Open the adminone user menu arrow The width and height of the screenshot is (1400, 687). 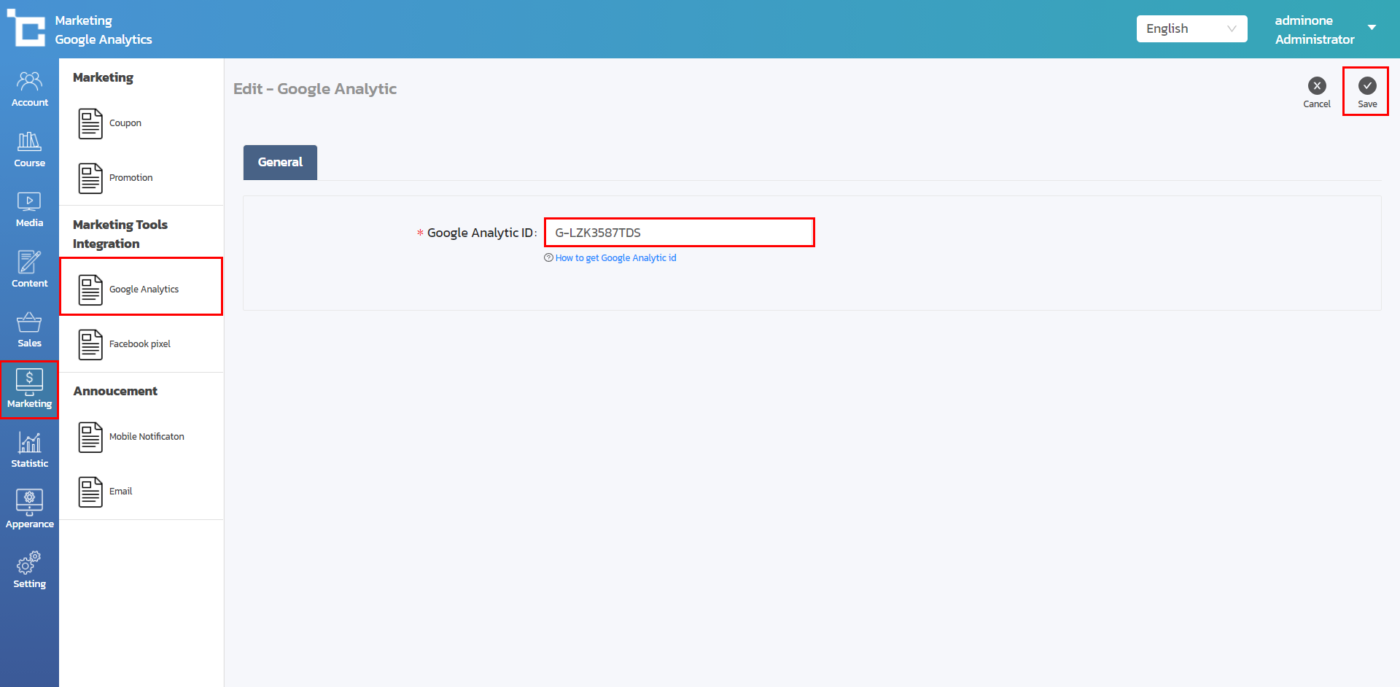coord(1371,28)
